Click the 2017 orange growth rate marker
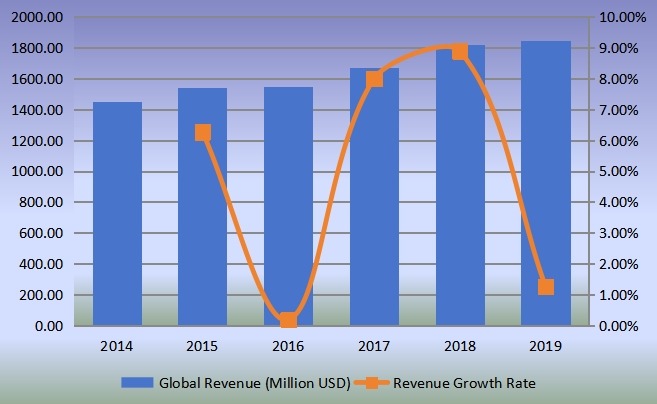The width and height of the screenshot is (657, 404). click(374, 79)
